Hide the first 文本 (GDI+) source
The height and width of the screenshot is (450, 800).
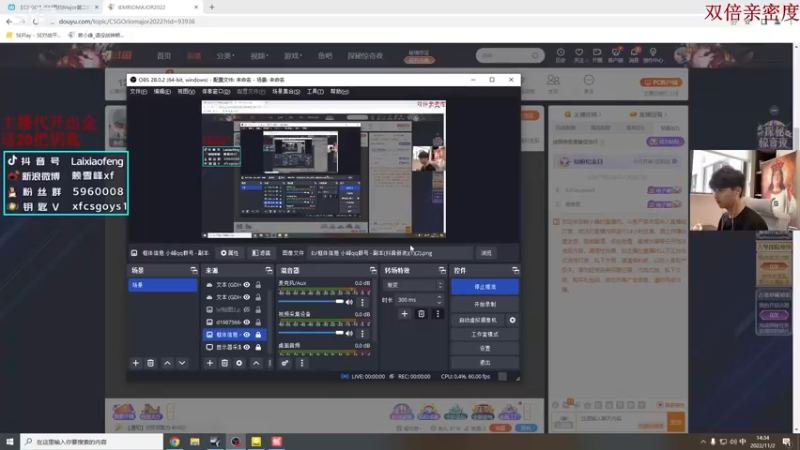point(247,285)
